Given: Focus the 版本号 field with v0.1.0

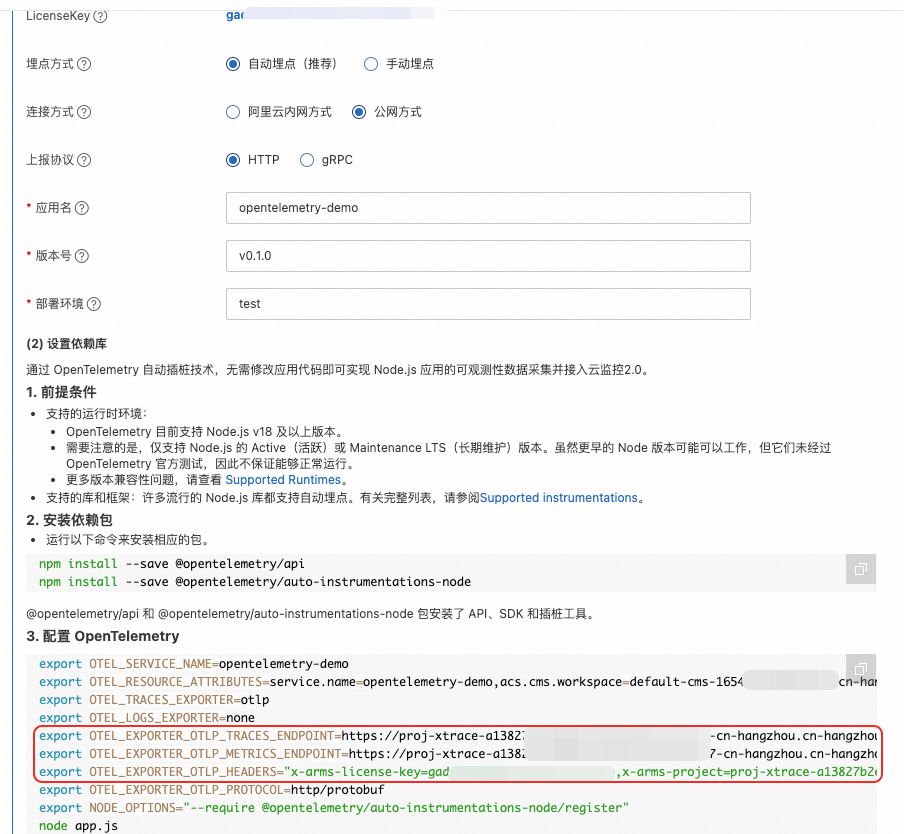Looking at the screenshot, I should pos(488,256).
